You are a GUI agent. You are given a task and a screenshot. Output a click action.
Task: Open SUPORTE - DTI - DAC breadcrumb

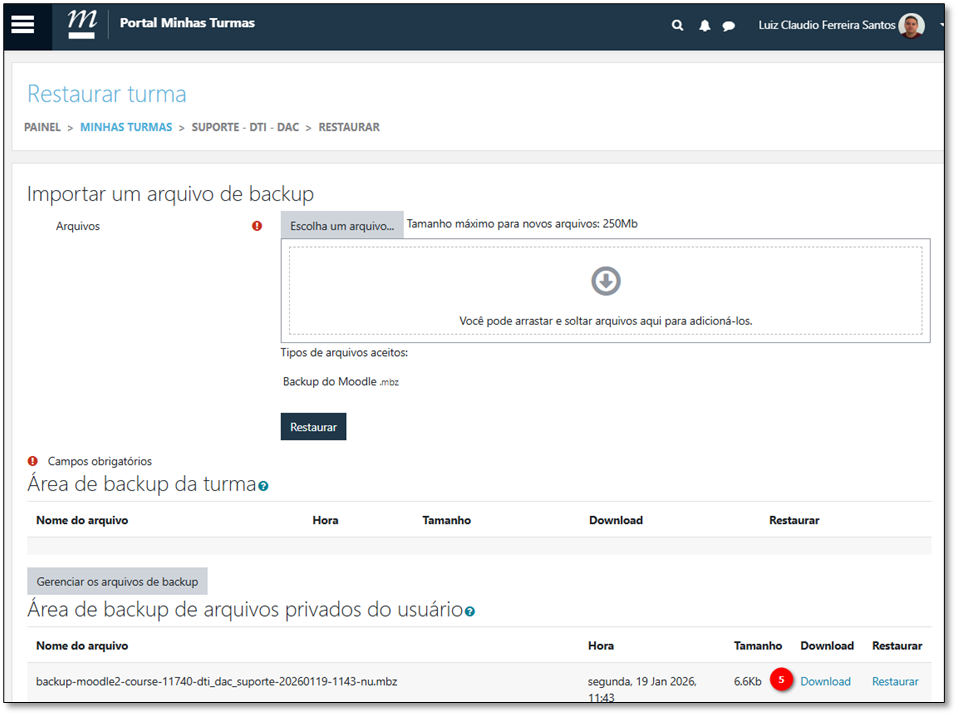point(245,127)
